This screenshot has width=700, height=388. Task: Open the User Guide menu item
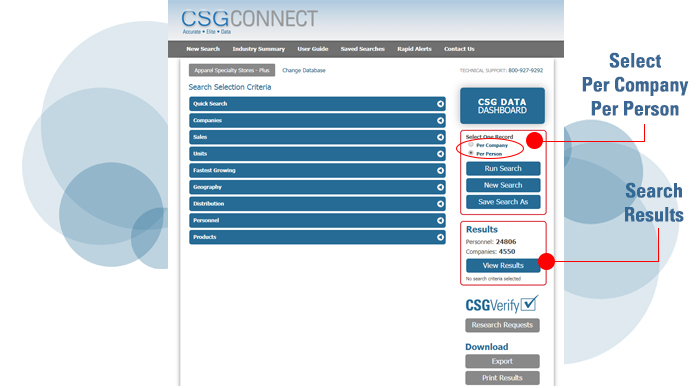click(313, 49)
